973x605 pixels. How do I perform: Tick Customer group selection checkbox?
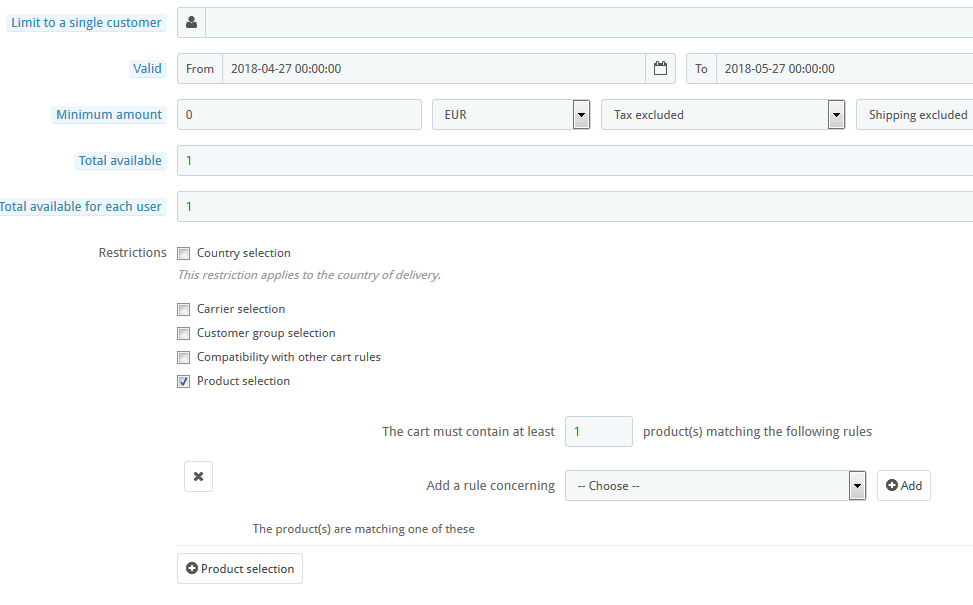184,334
